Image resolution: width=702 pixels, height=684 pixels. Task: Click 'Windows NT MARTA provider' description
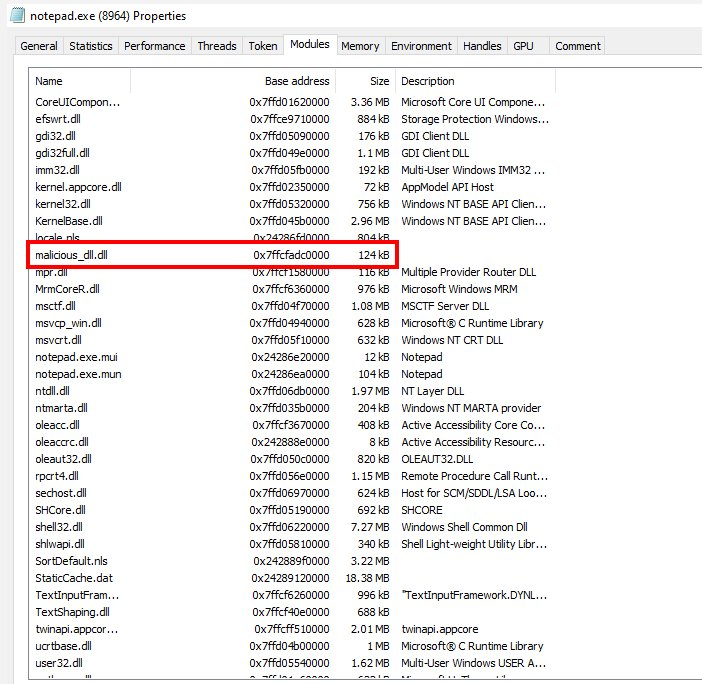click(471, 408)
